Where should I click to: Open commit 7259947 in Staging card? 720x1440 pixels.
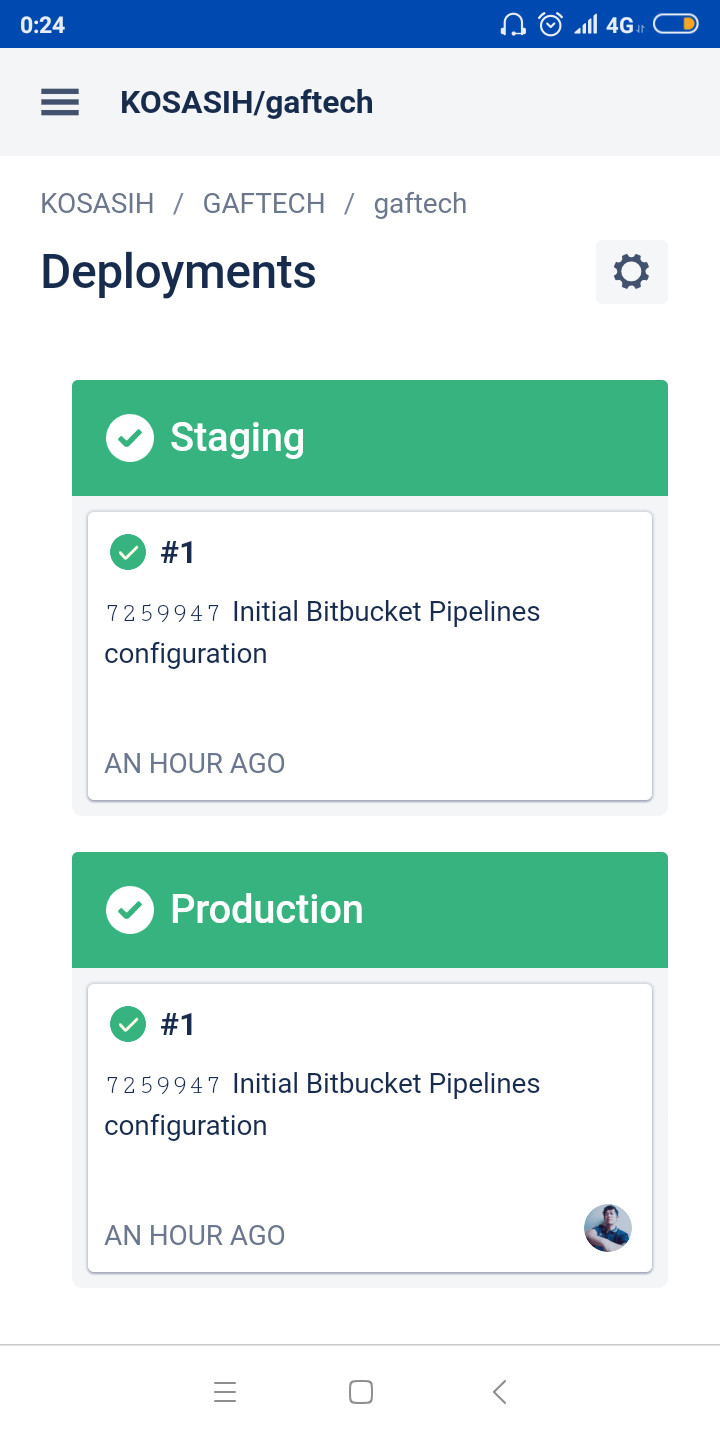pyautogui.click(x=163, y=613)
